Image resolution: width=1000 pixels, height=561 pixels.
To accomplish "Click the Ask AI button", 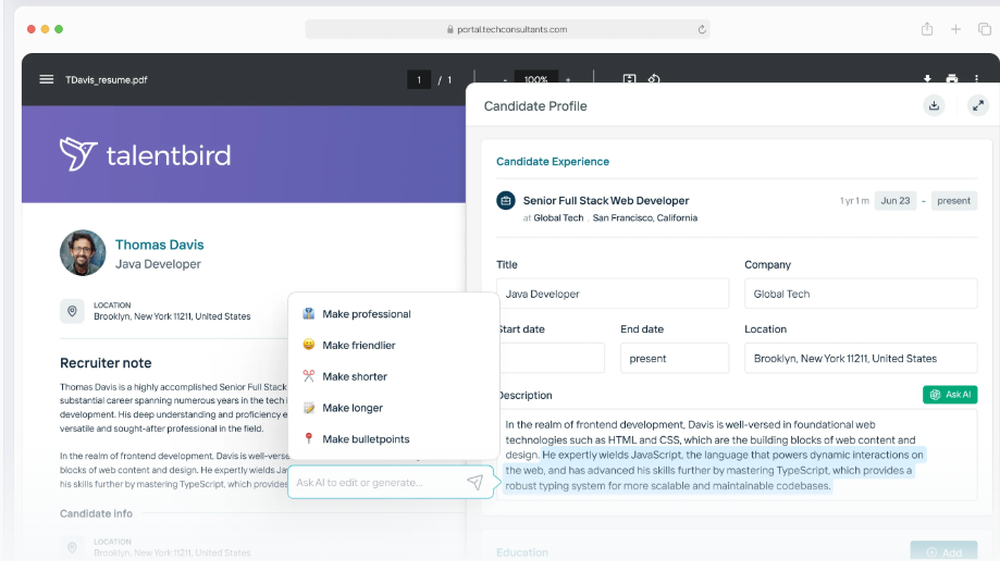I will 950,395.
